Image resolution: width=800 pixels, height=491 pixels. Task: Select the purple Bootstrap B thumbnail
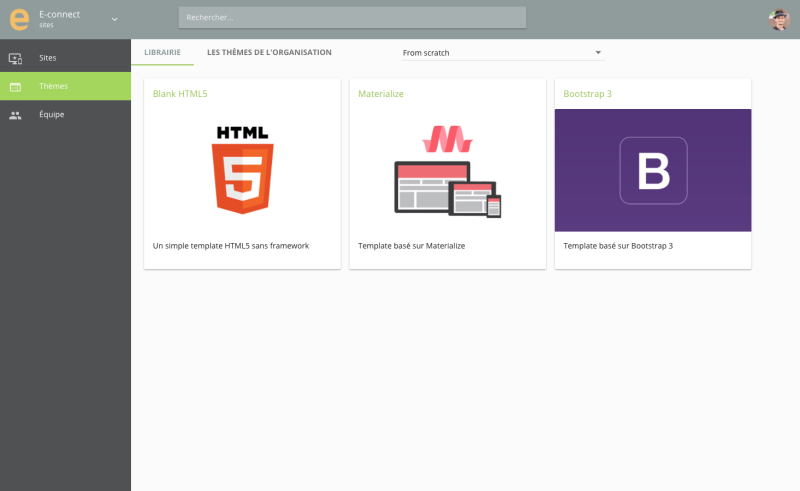[x=653, y=170]
